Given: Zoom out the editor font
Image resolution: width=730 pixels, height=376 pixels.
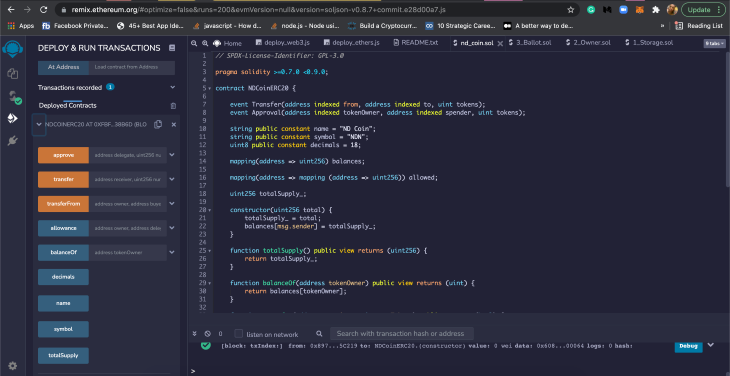Looking at the screenshot, I should (x=195, y=43).
